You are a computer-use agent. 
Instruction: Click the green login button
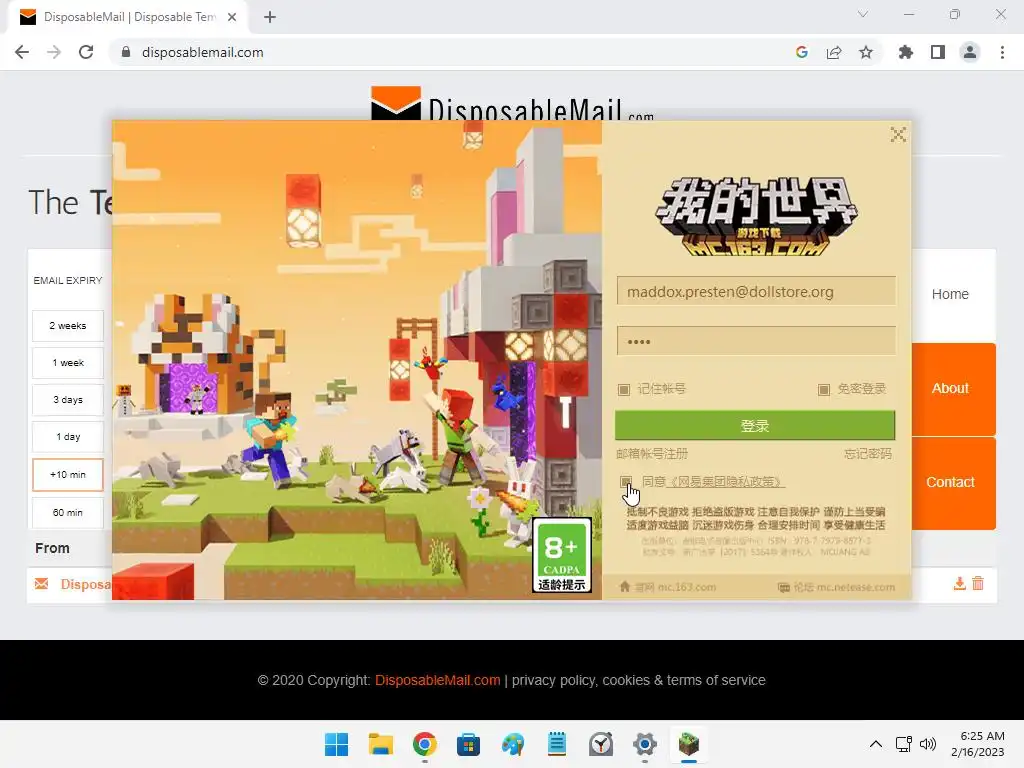(755, 426)
